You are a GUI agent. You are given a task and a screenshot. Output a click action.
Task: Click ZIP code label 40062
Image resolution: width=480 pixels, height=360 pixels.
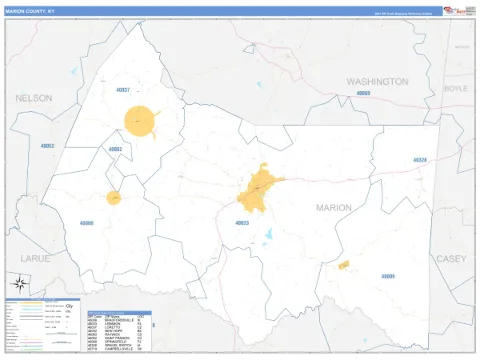tap(115, 149)
